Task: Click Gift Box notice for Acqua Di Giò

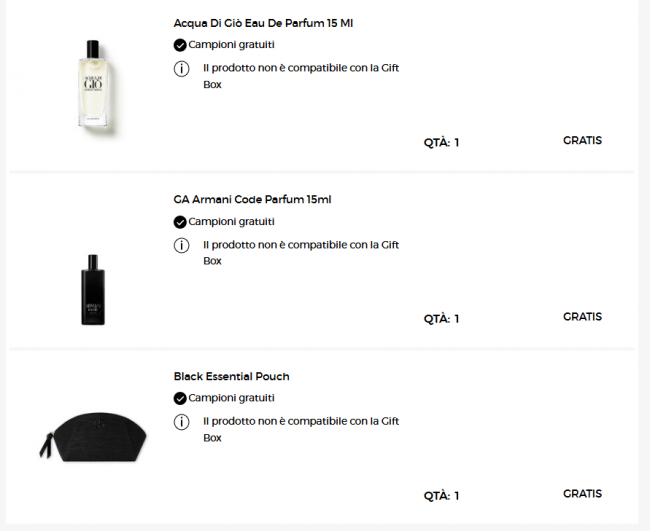Action: click(x=300, y=76)
